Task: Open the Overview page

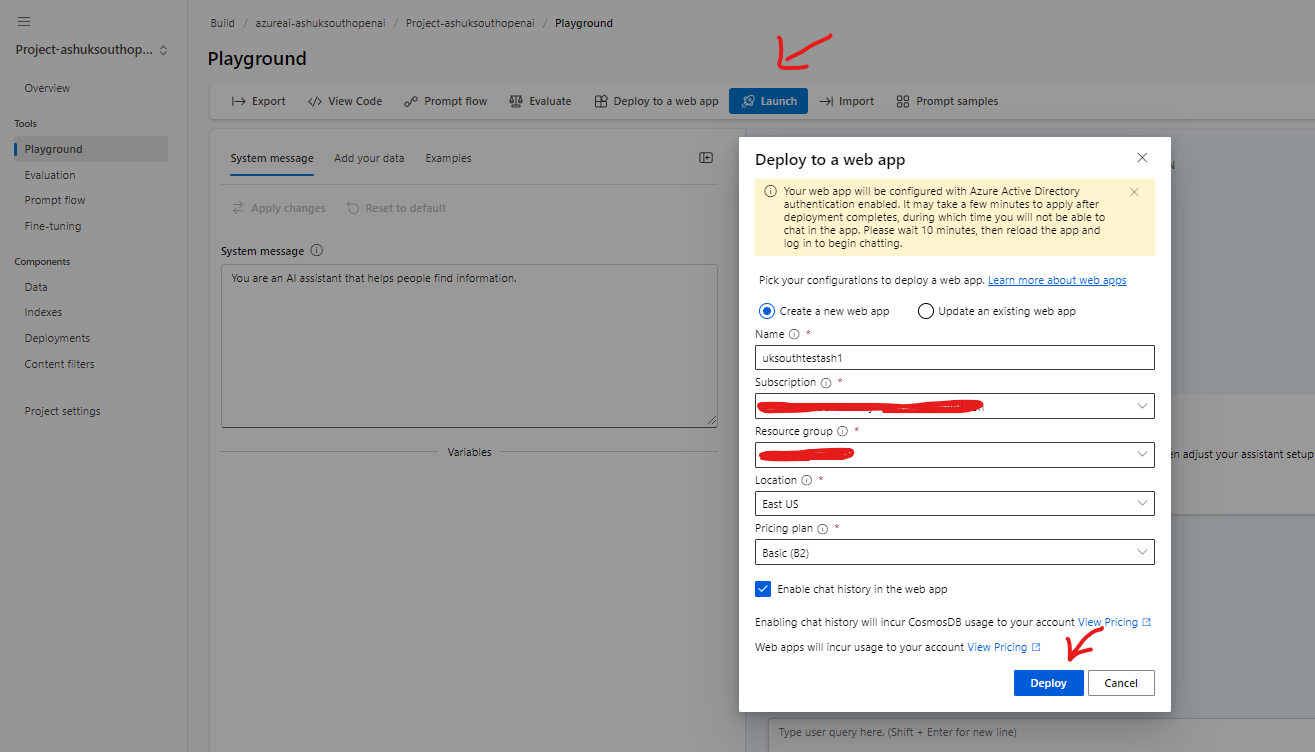Action: click(47, 88)
